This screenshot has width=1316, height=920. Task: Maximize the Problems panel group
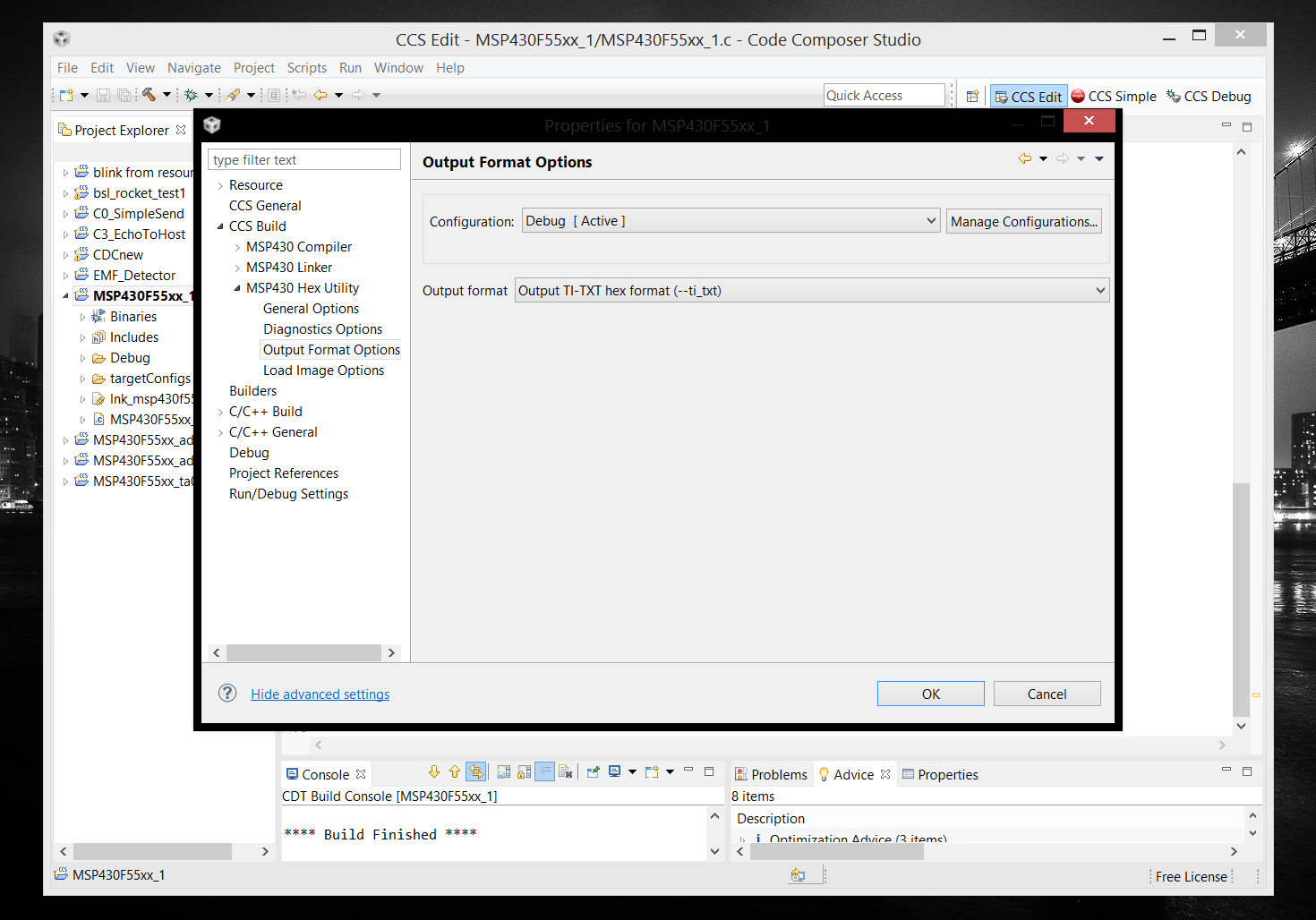(x=1247, y=771)
